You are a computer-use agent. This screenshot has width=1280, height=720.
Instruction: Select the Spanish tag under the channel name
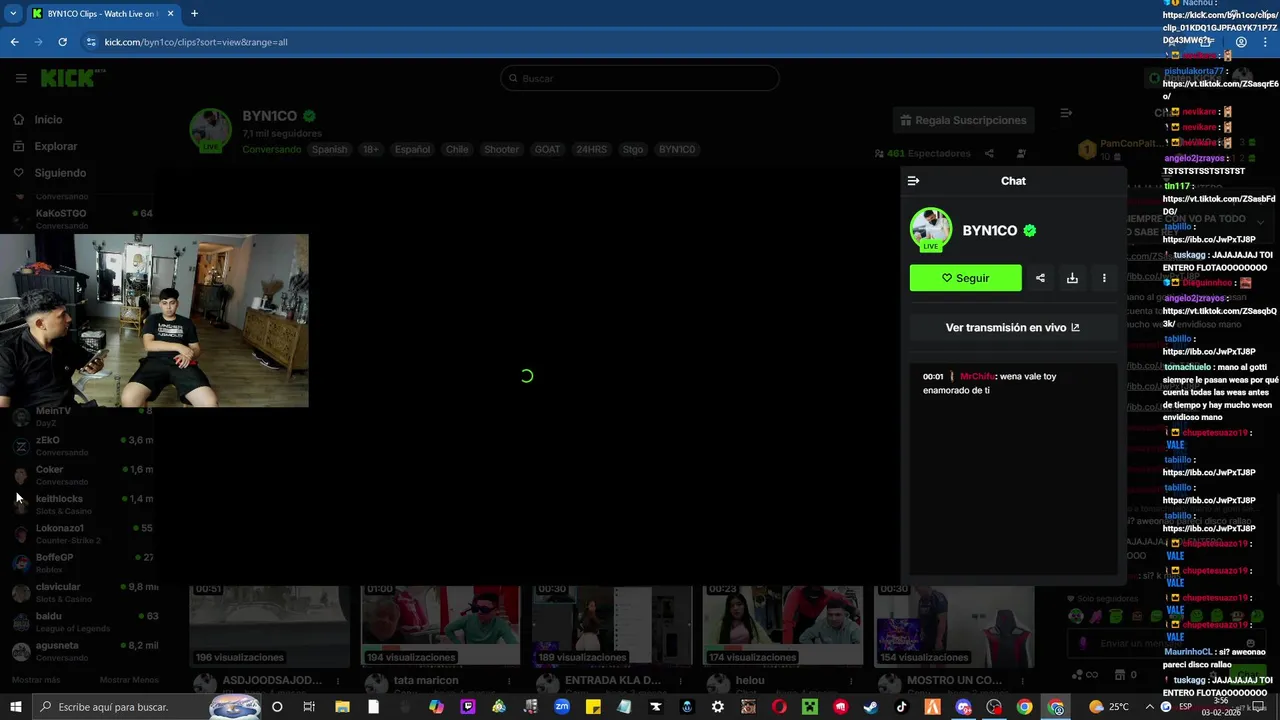pos(329,149)
